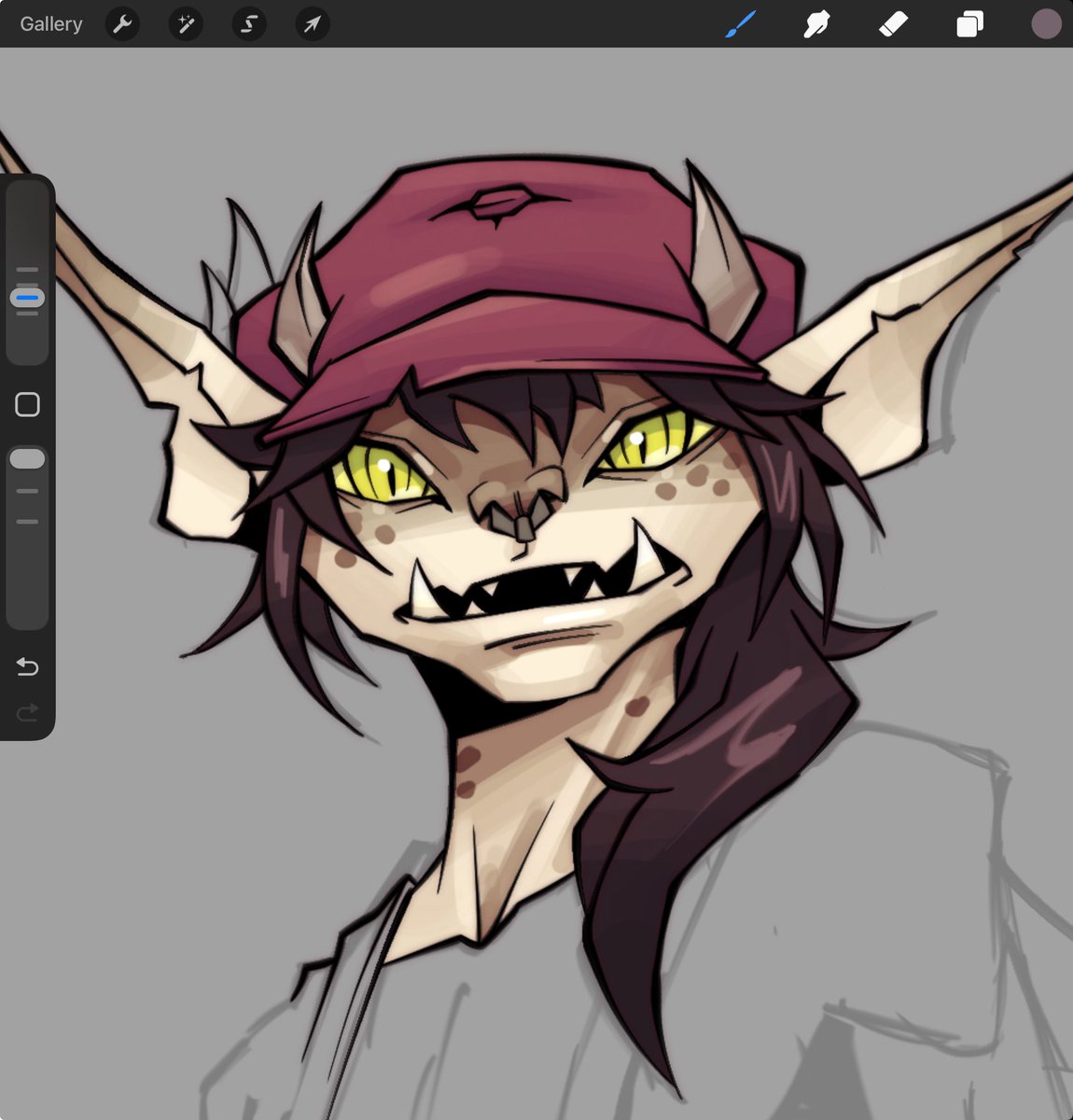The width and height of the screenshot is (1073, 1120).
Task: Tap the square modify button
Action: [x=27, y=404]
